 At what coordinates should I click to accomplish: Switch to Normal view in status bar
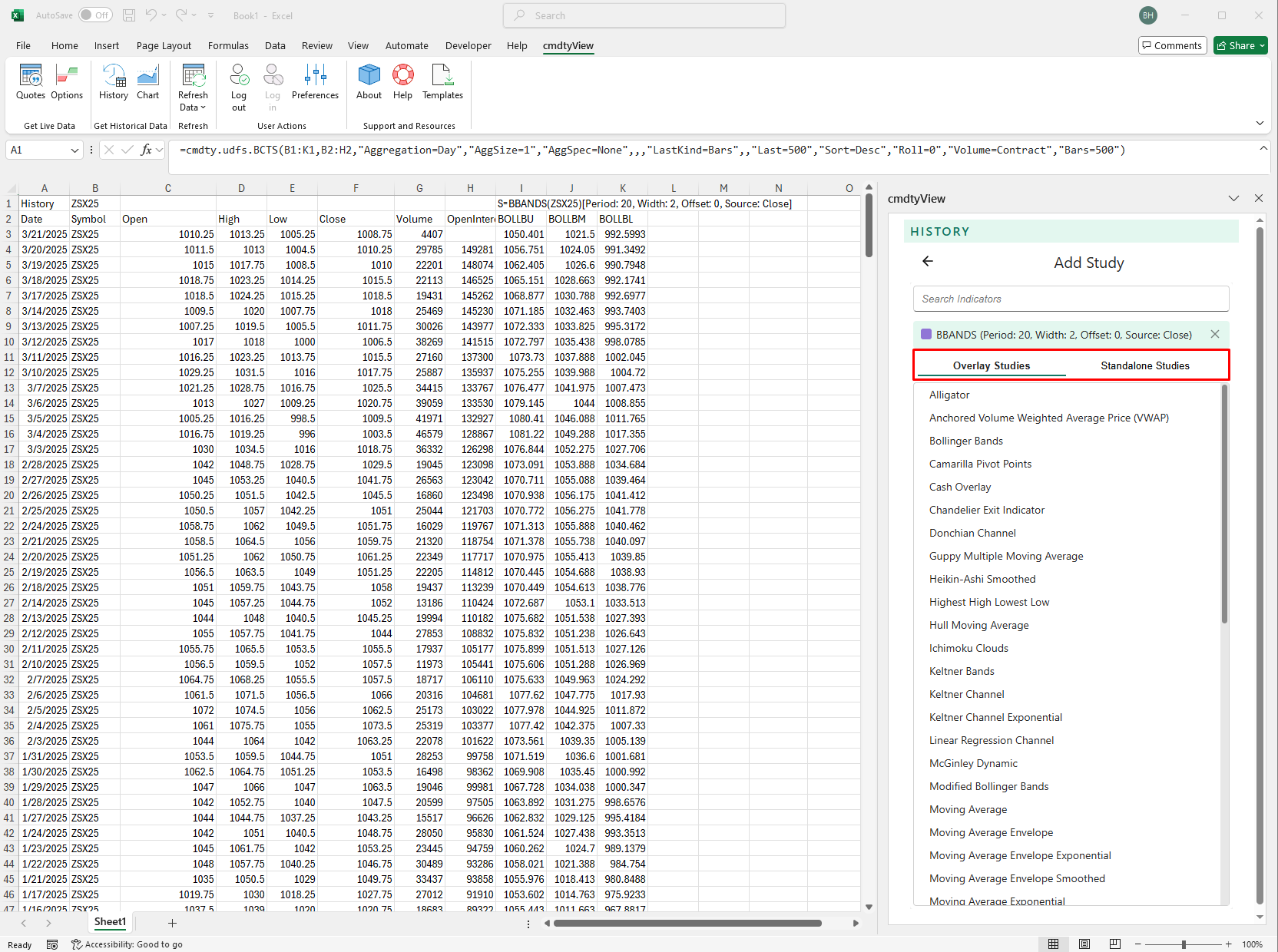click(x=1054, y=944)
